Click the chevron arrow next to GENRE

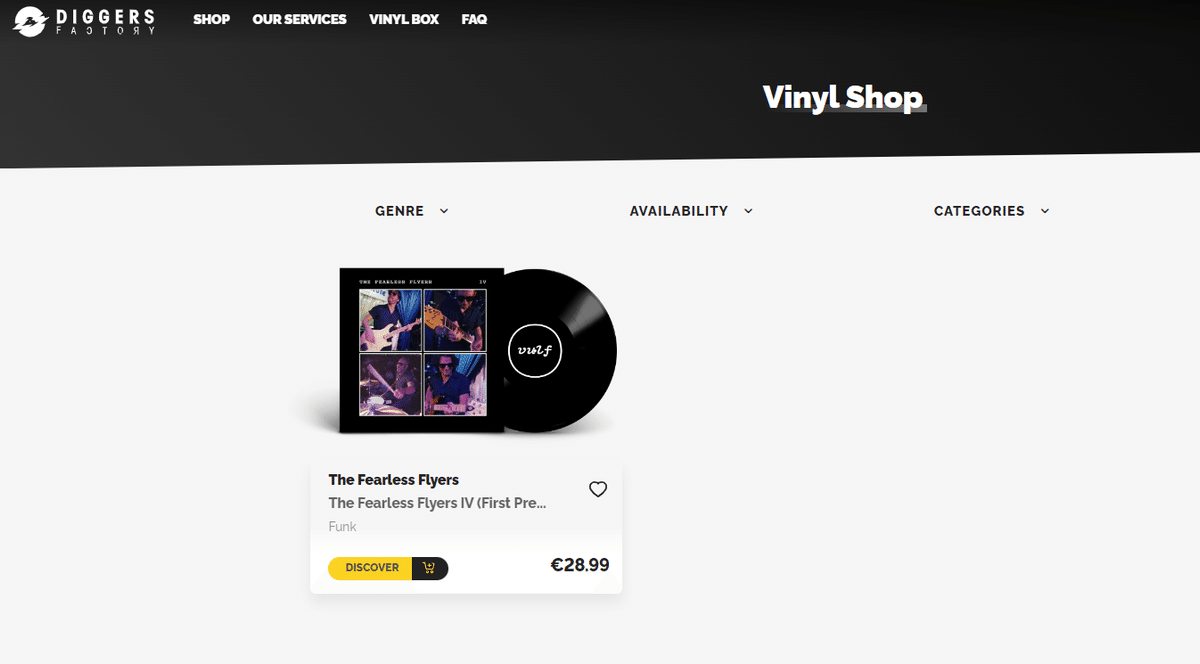[x=444, y=211]
